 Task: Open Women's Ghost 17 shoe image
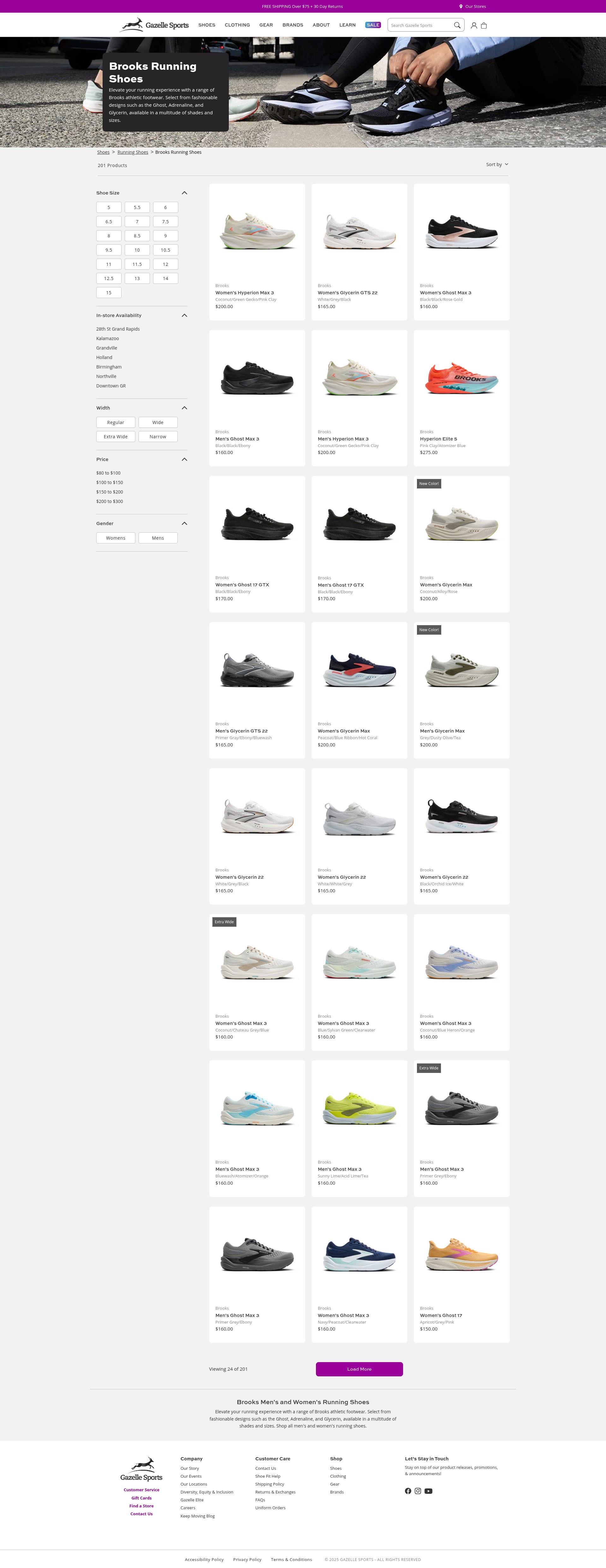(x=462, y=1254)
